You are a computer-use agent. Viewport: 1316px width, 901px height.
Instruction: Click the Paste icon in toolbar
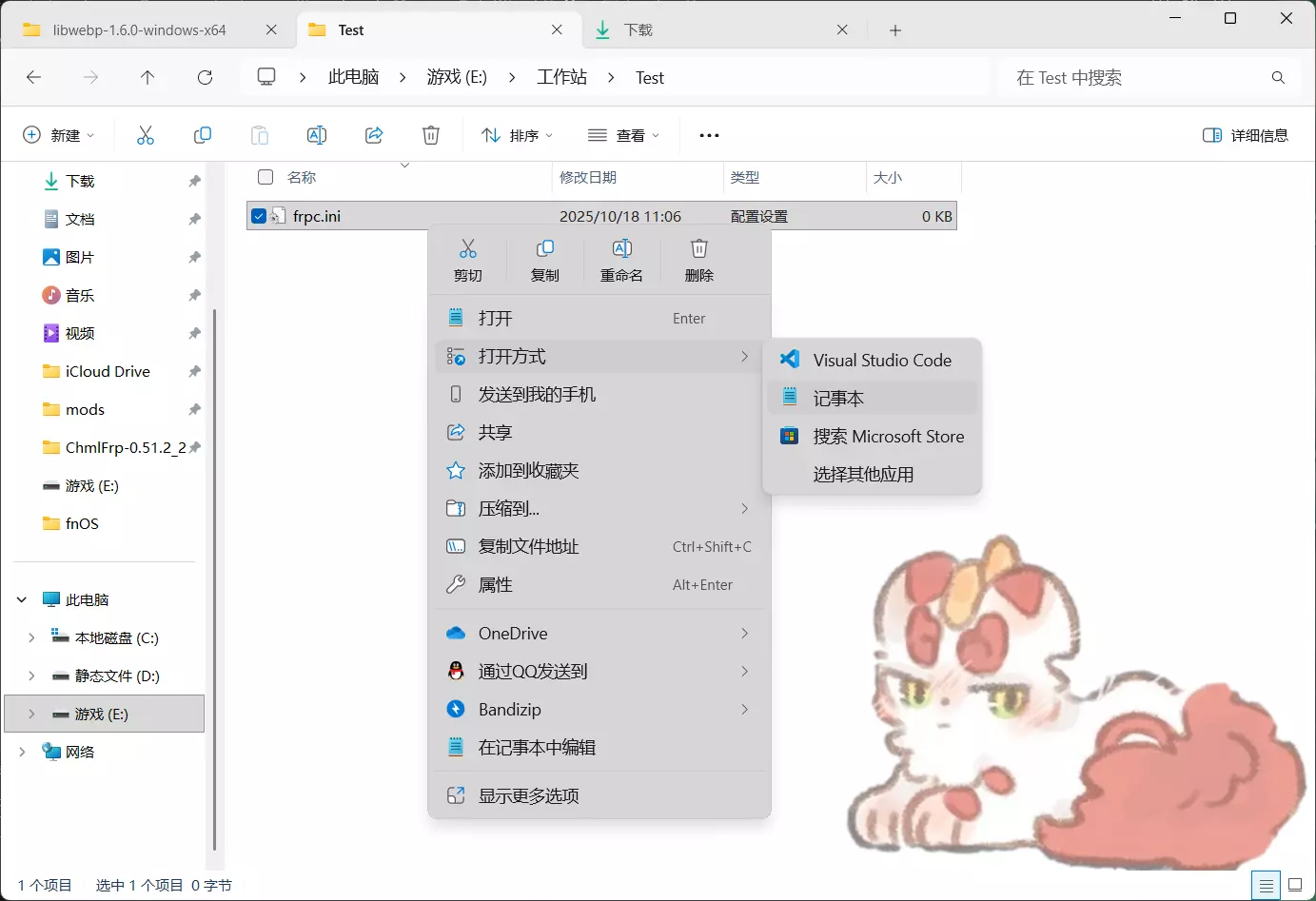tap(260, 135)
